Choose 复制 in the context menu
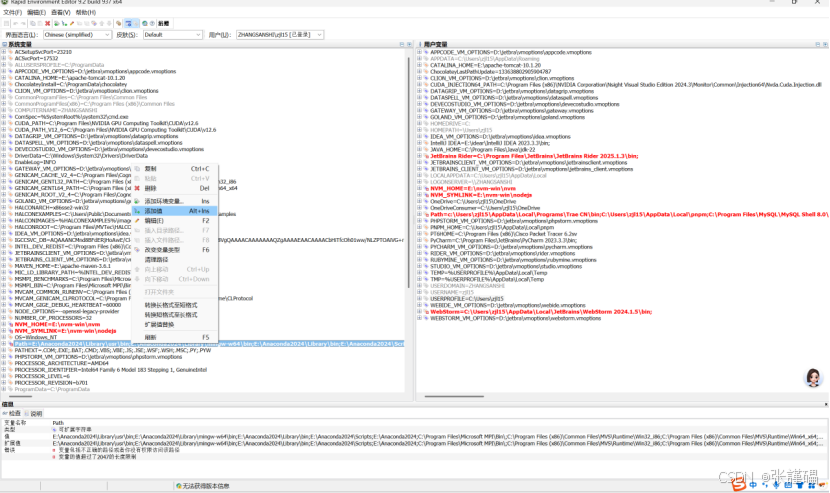The width and height of the screenshot is (830, 493). [x=175, y=169]
